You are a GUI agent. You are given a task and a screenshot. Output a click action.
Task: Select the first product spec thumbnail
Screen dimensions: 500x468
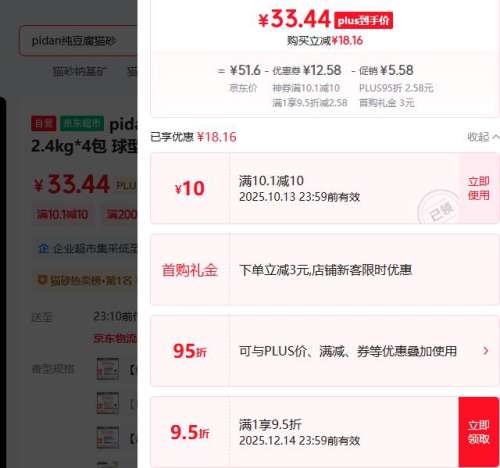point(108,369)
